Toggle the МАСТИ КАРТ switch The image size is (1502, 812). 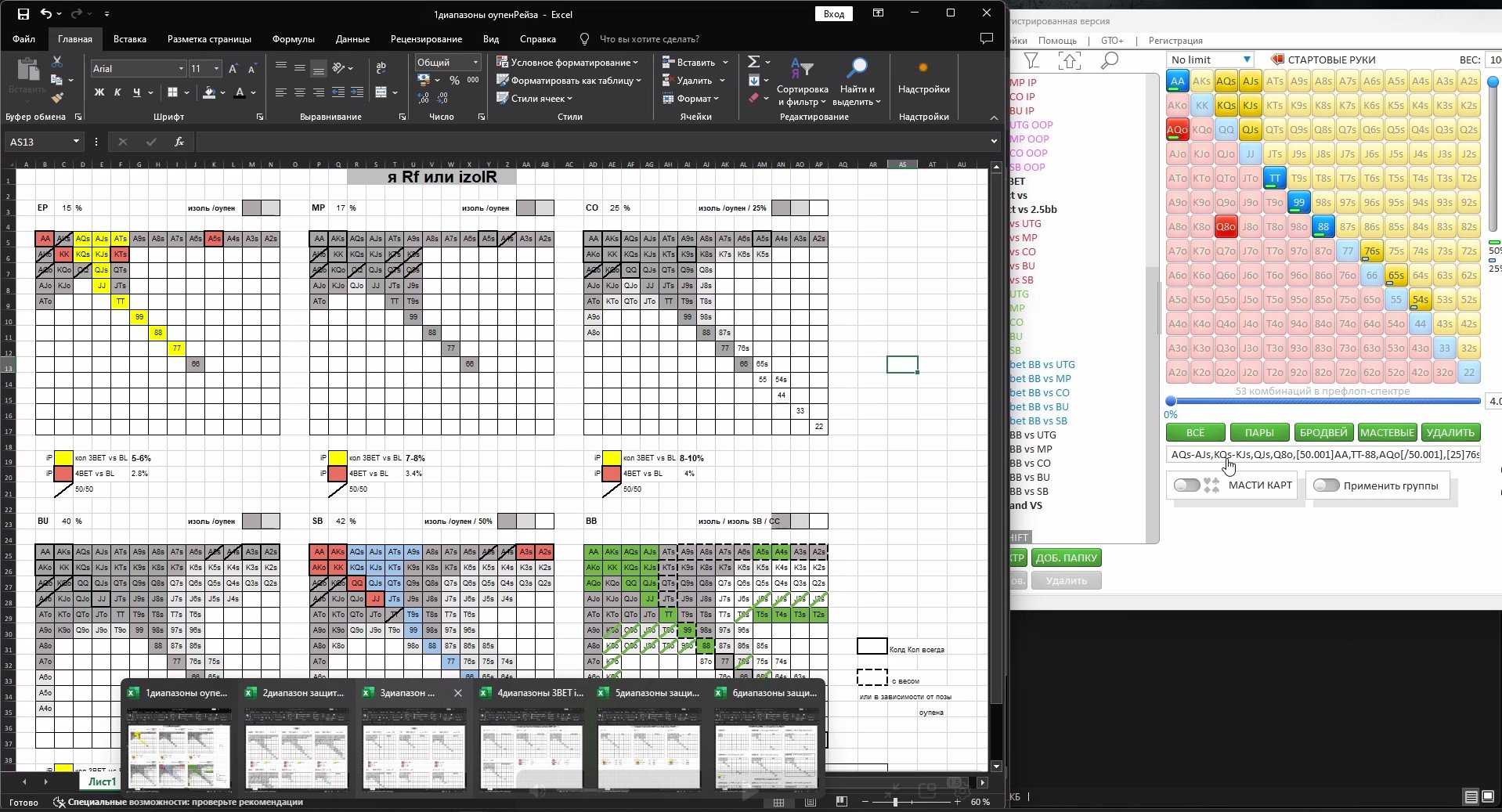coord(1187,485)
